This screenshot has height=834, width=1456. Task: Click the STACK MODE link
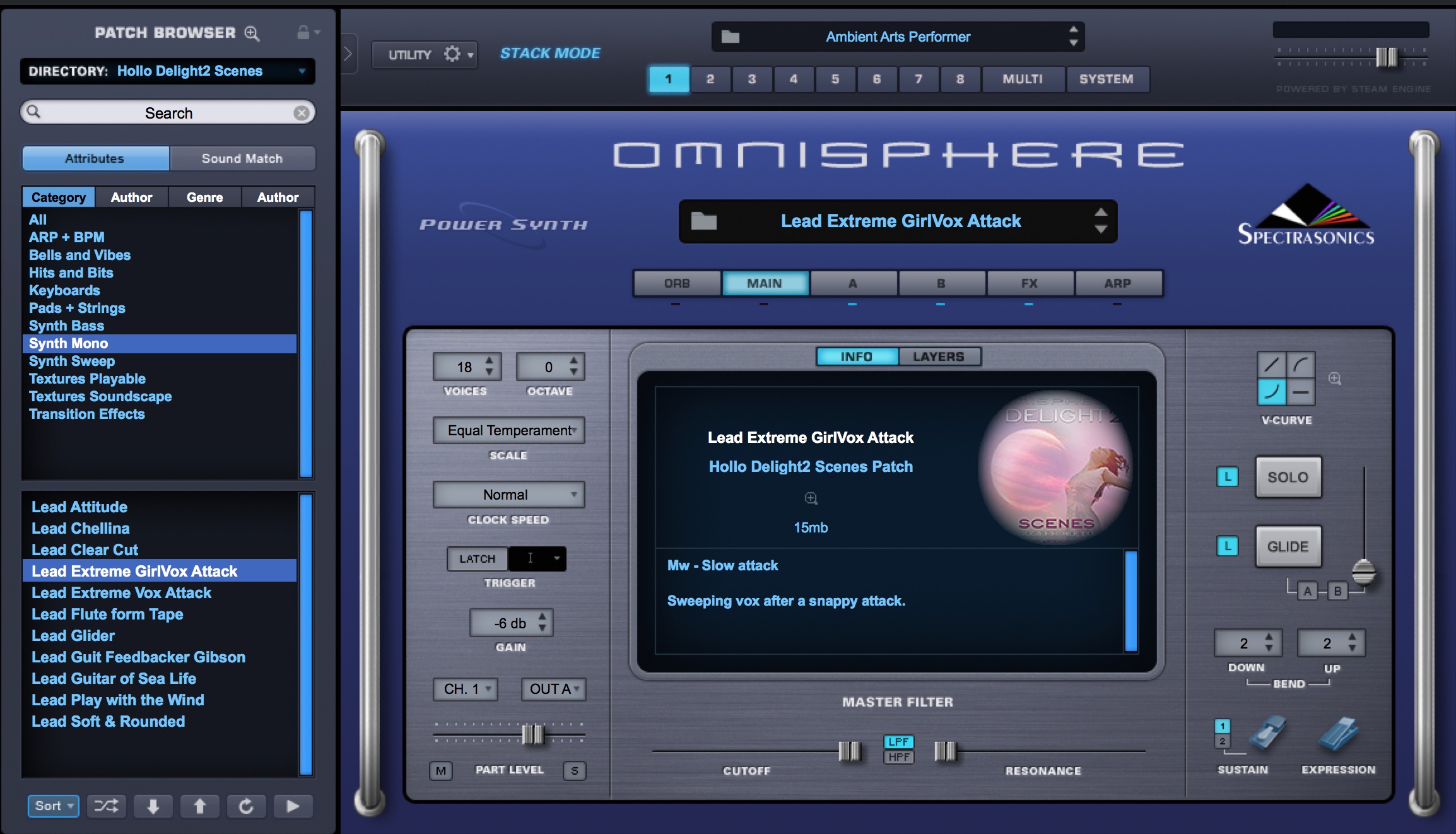[550, 54]
